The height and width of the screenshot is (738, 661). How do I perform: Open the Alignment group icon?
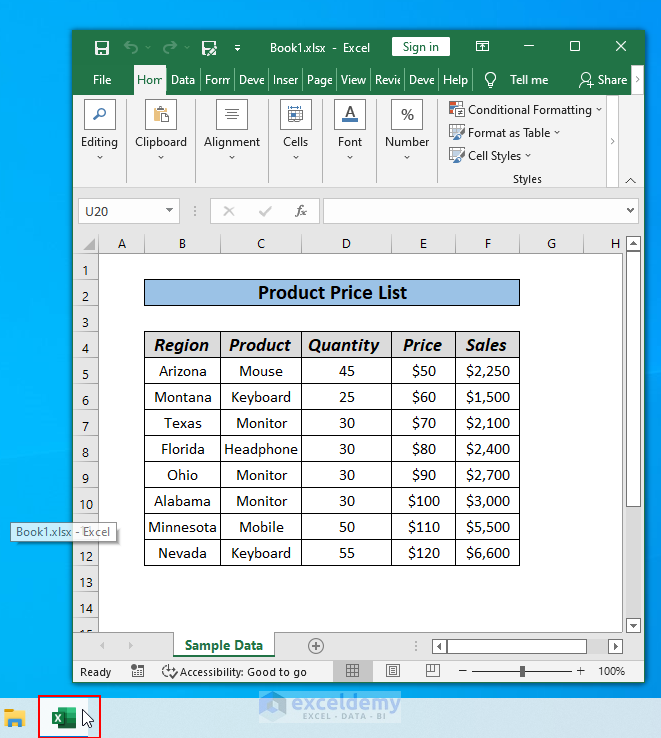click(x=232, y=114)
